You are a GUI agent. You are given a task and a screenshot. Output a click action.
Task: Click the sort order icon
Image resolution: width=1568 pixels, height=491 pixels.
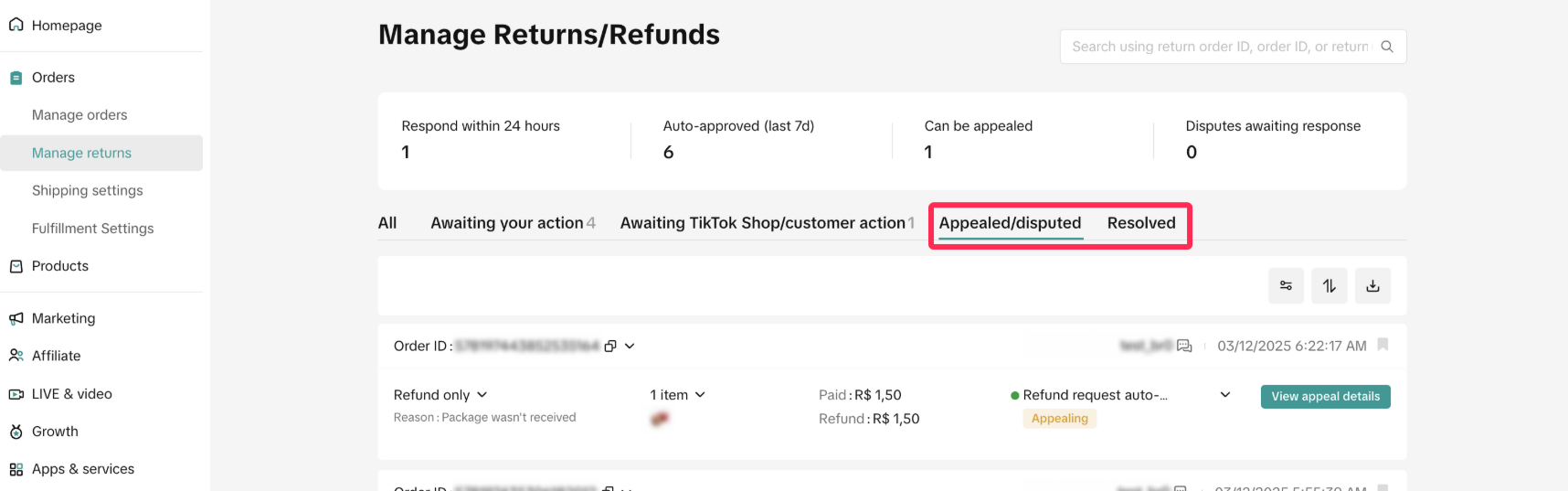point(1330,286)
